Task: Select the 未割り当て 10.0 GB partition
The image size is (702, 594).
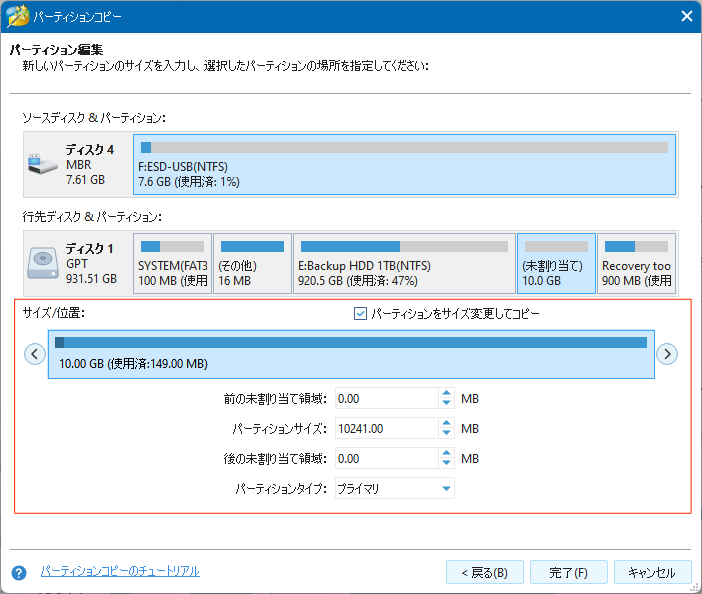Action: pos(556,262)
